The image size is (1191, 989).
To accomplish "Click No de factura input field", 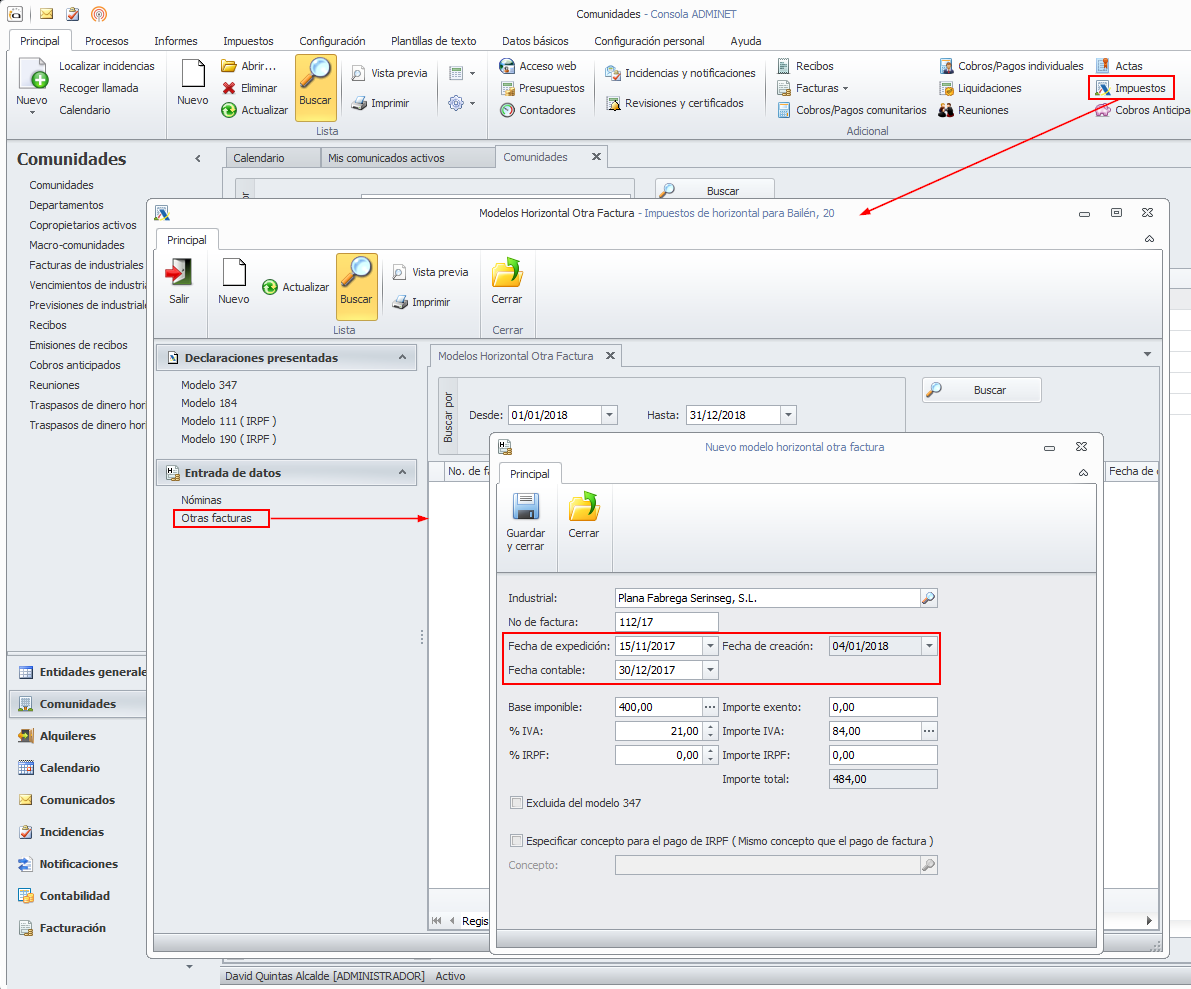I will point(666,622).
